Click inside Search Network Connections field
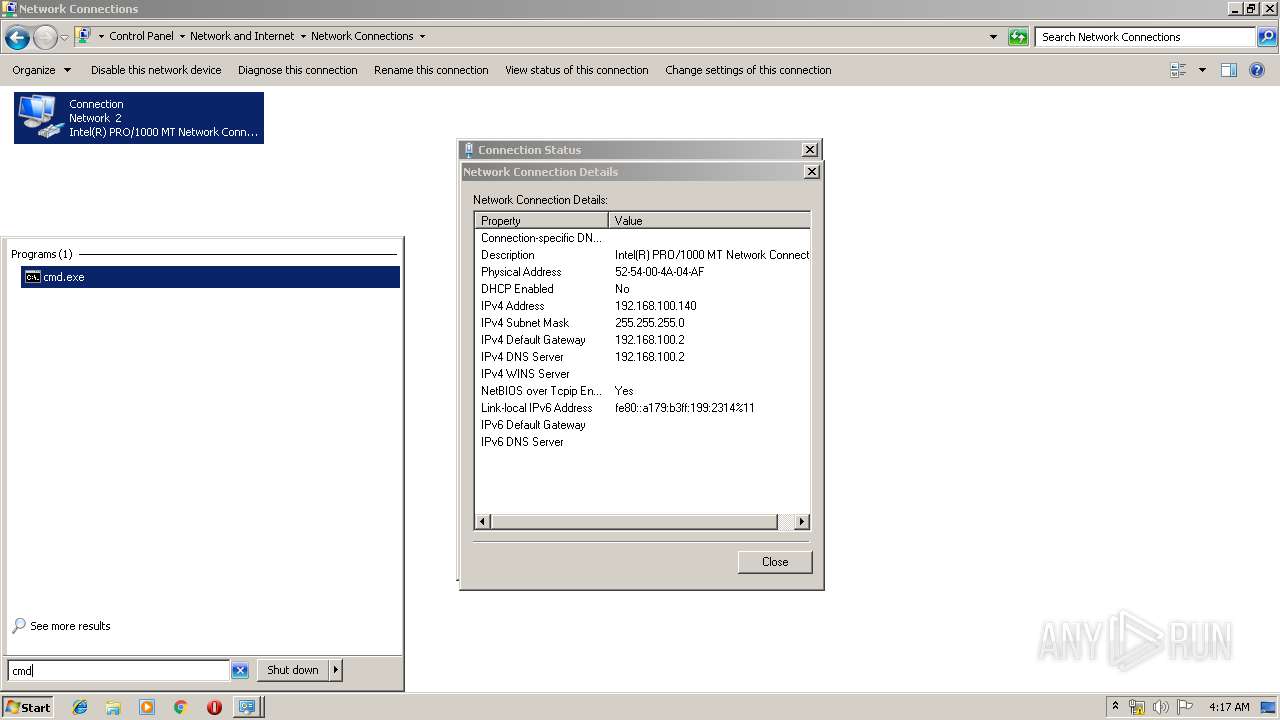Image resolution: width=1280 pixels, height=720 pixels. tap(1145, 37)
